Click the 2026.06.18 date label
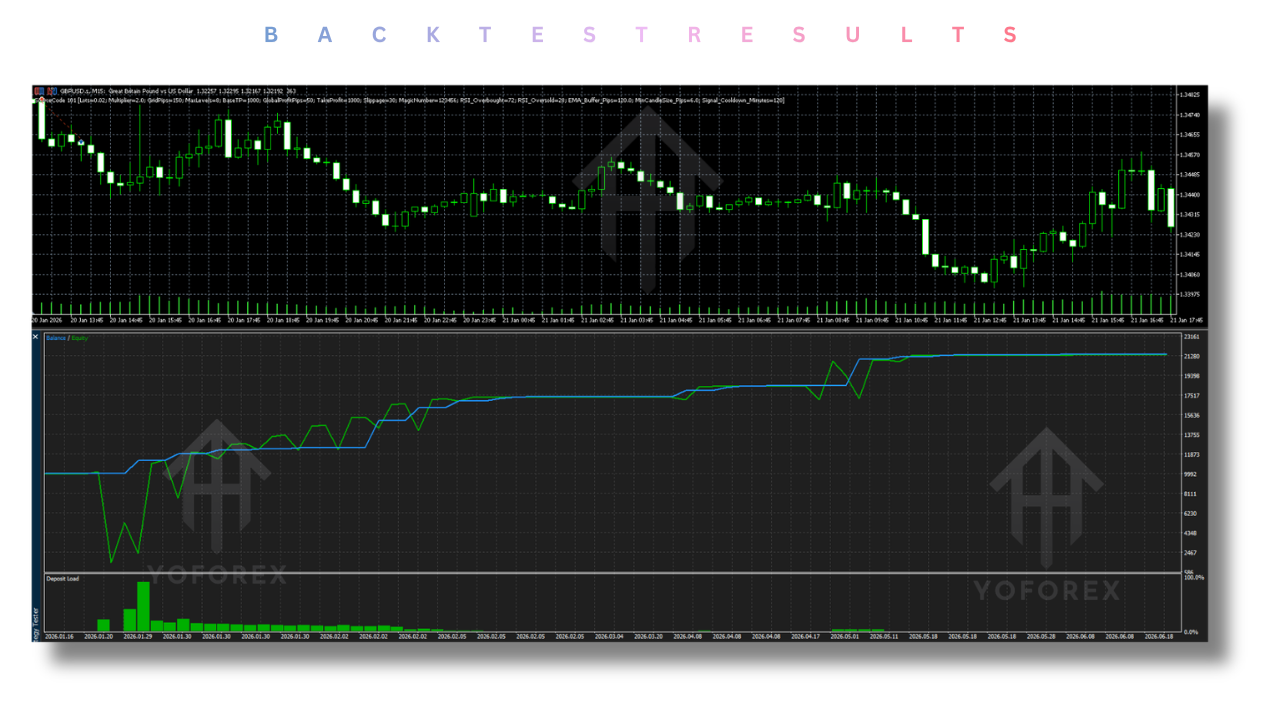This screenshot has height=720, width=1280. tap(1159, 636)
